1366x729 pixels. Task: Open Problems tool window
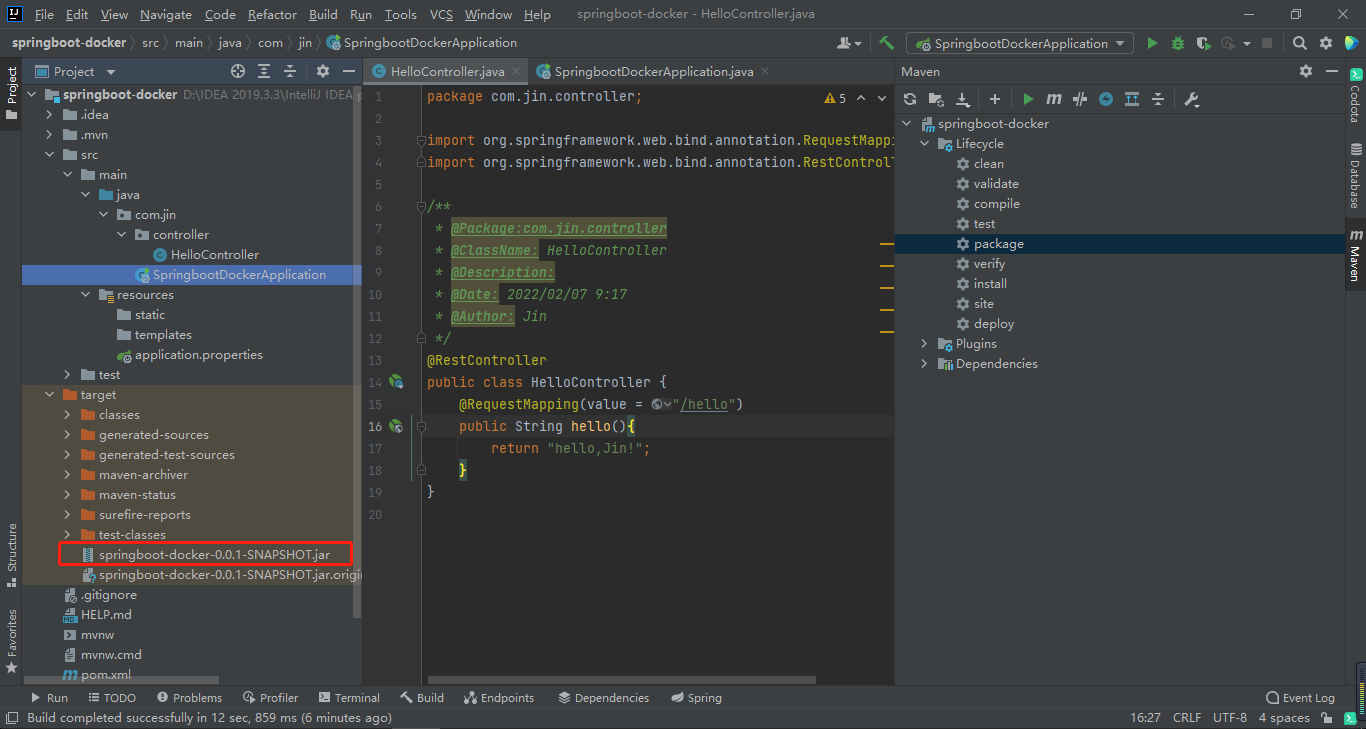point(189,698)
